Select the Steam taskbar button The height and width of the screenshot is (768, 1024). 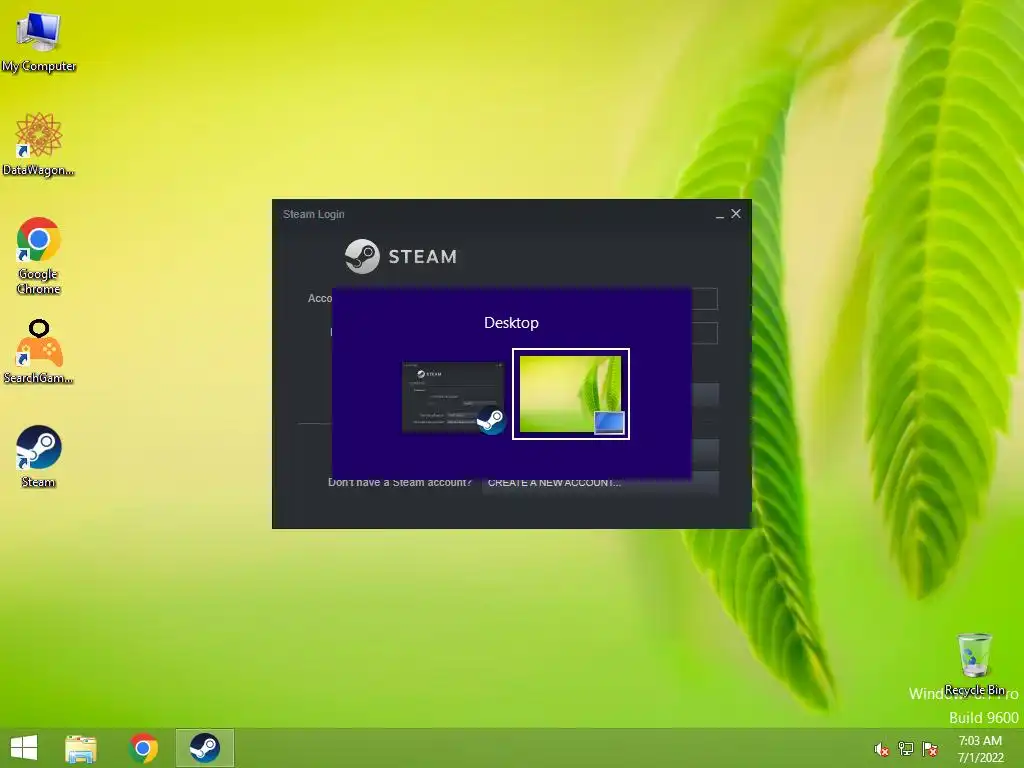204,748
